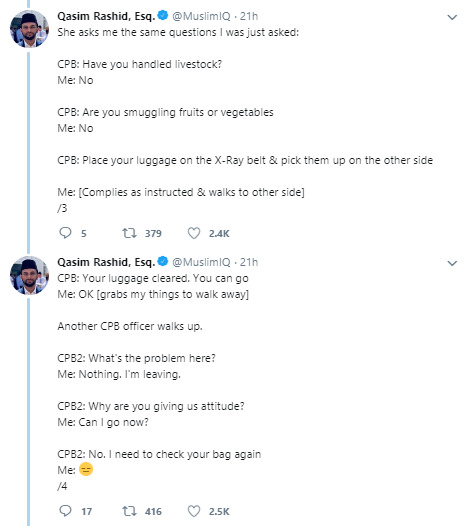
Task: Expand the options caret on second tweet
Action: pos(452,263)
